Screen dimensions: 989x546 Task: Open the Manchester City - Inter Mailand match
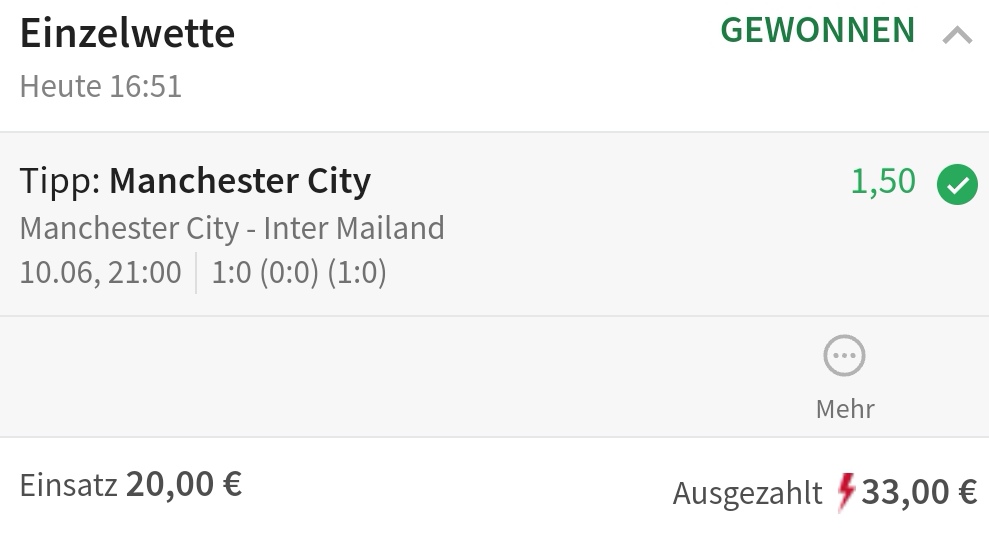(232, 228)
